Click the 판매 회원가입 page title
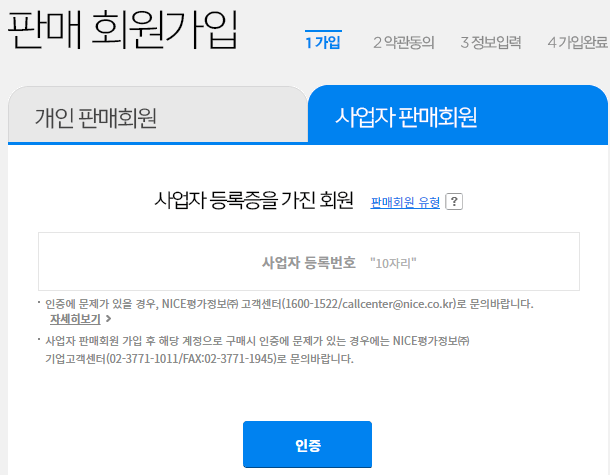Image resolution: width=610 pixels, height=475 pixels. 122,30
